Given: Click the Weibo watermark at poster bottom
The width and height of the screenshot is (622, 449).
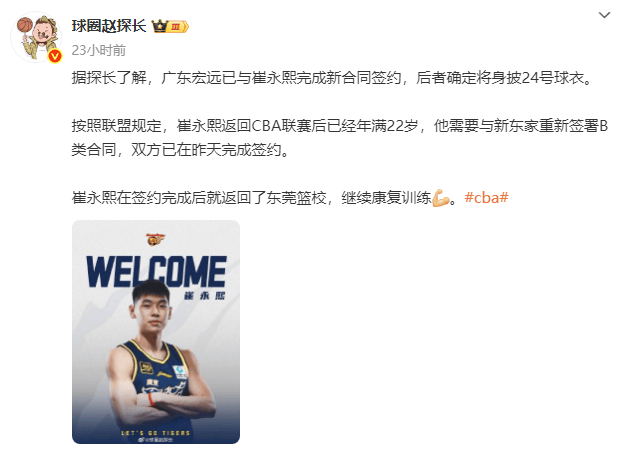Looking at the screenshot, I should click(x=158, y=439).
